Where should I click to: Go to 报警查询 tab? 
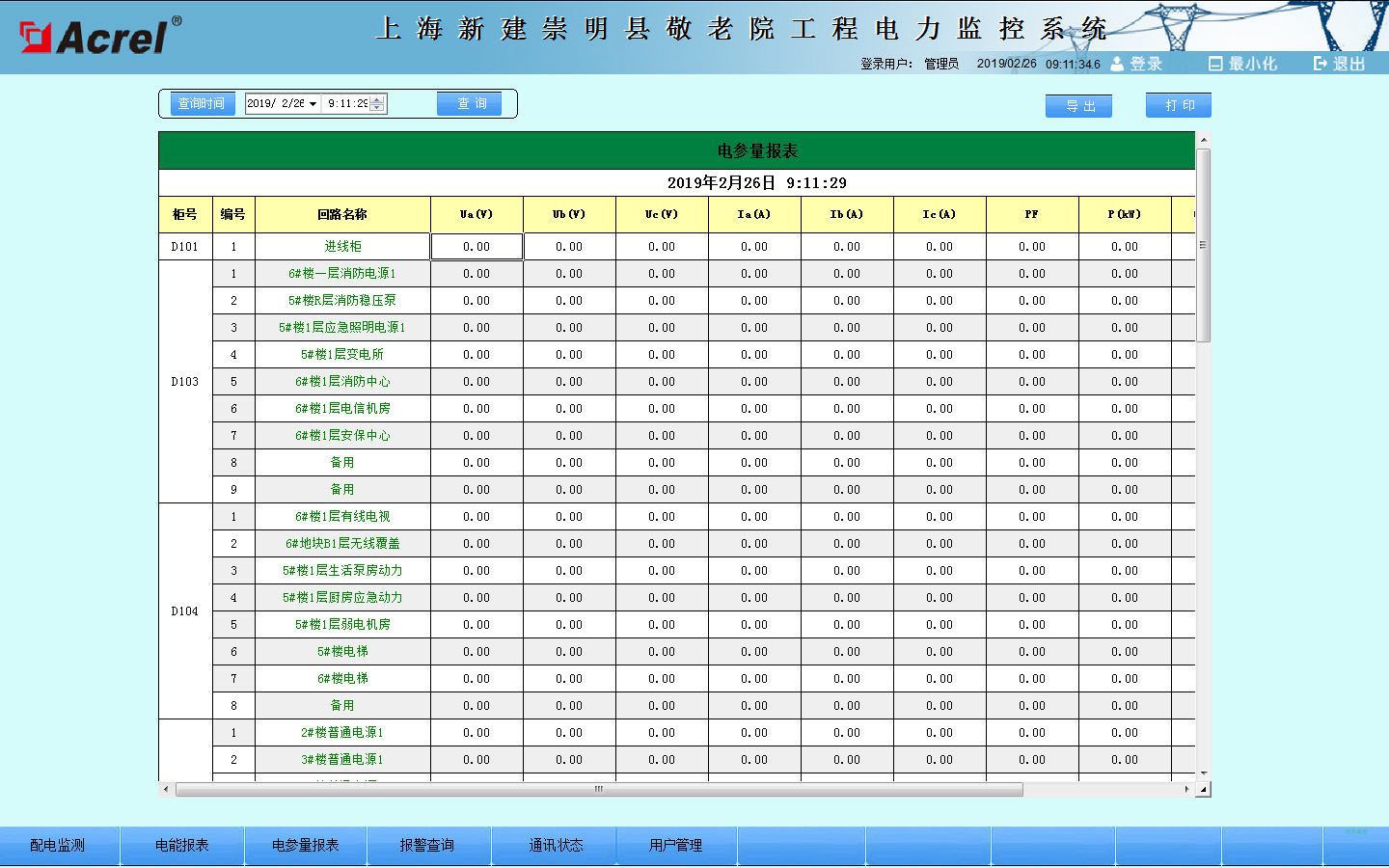coord(427,846)
